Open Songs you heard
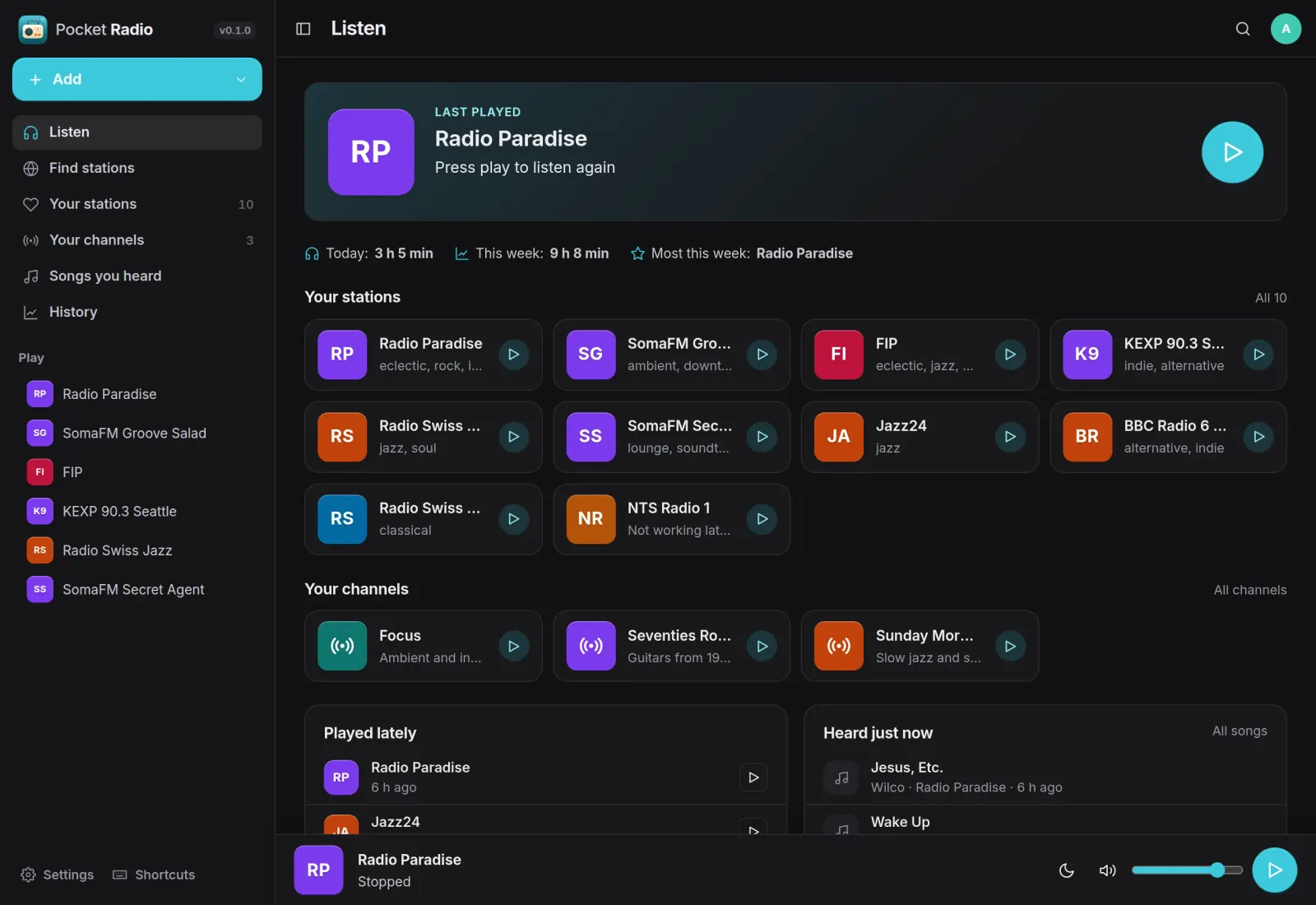Screen dimensions: 1316x905 [x=137, y=276]
